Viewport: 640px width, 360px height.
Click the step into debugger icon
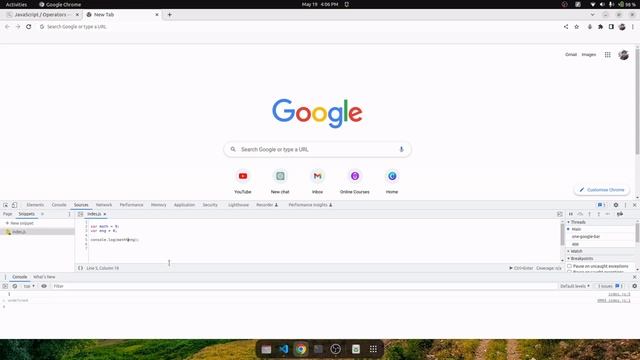tap(589, 214)
